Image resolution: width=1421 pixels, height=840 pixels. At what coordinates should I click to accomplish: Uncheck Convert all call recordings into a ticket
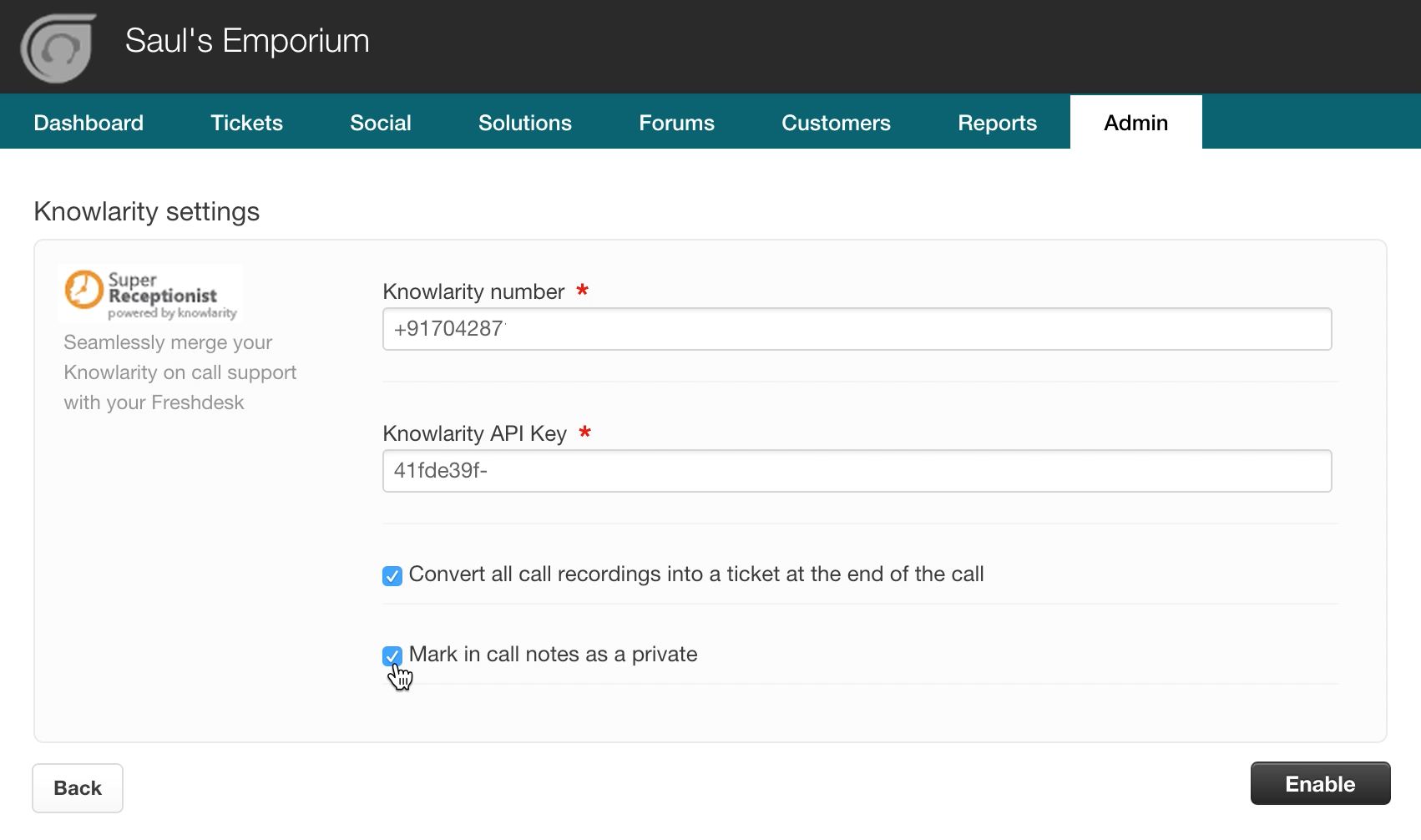coord(392,575)
